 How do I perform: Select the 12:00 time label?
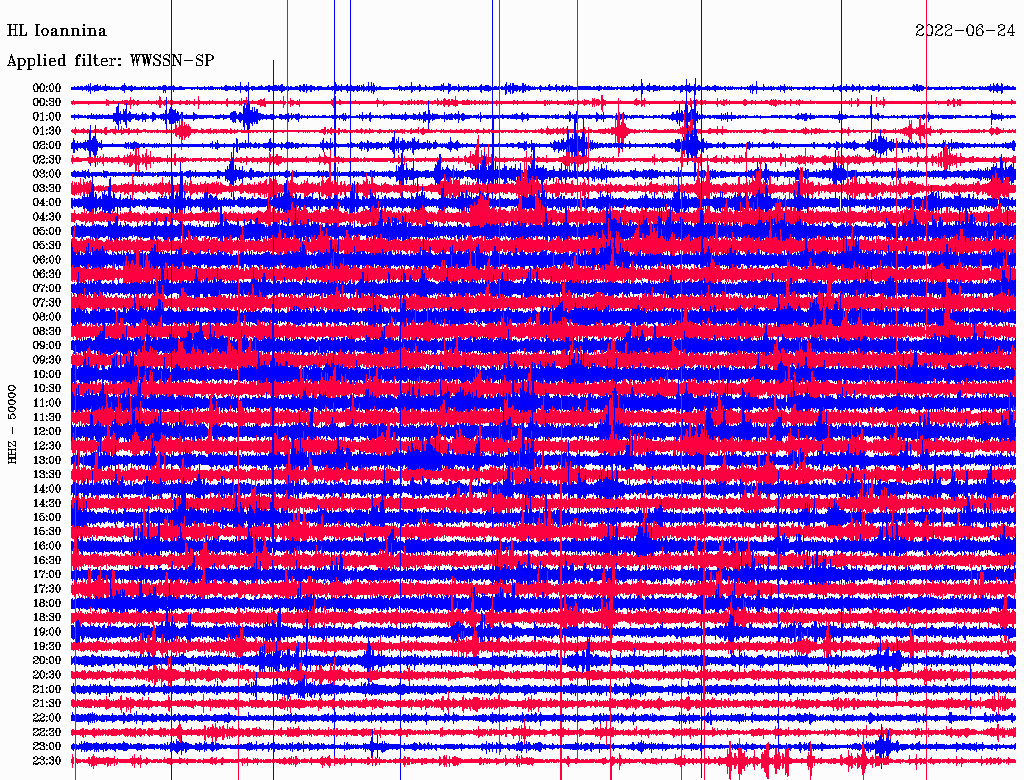(x=46, y=432)
